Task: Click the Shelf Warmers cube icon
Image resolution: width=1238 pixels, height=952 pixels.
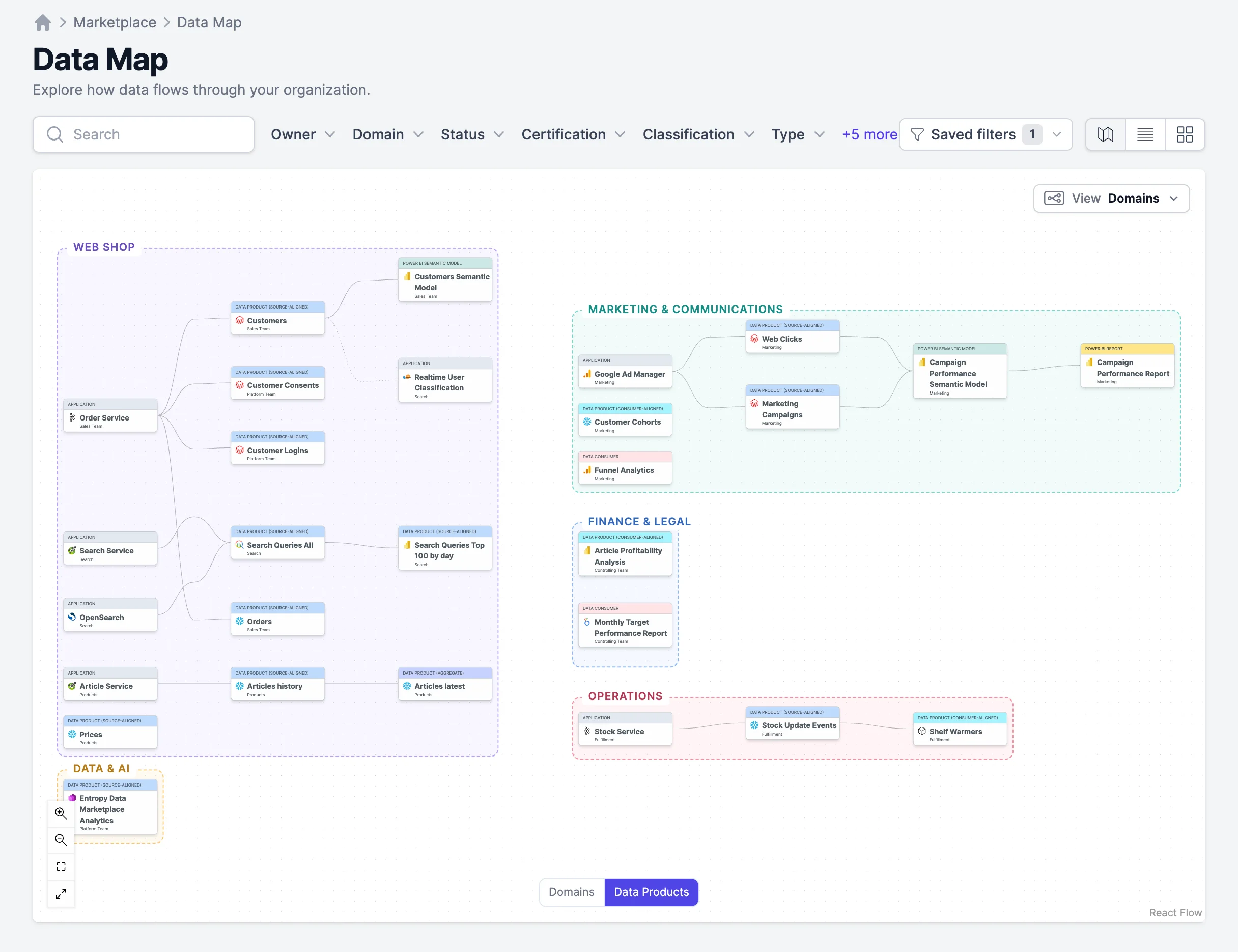Action: pyautogui.click(x=922, y=731)
